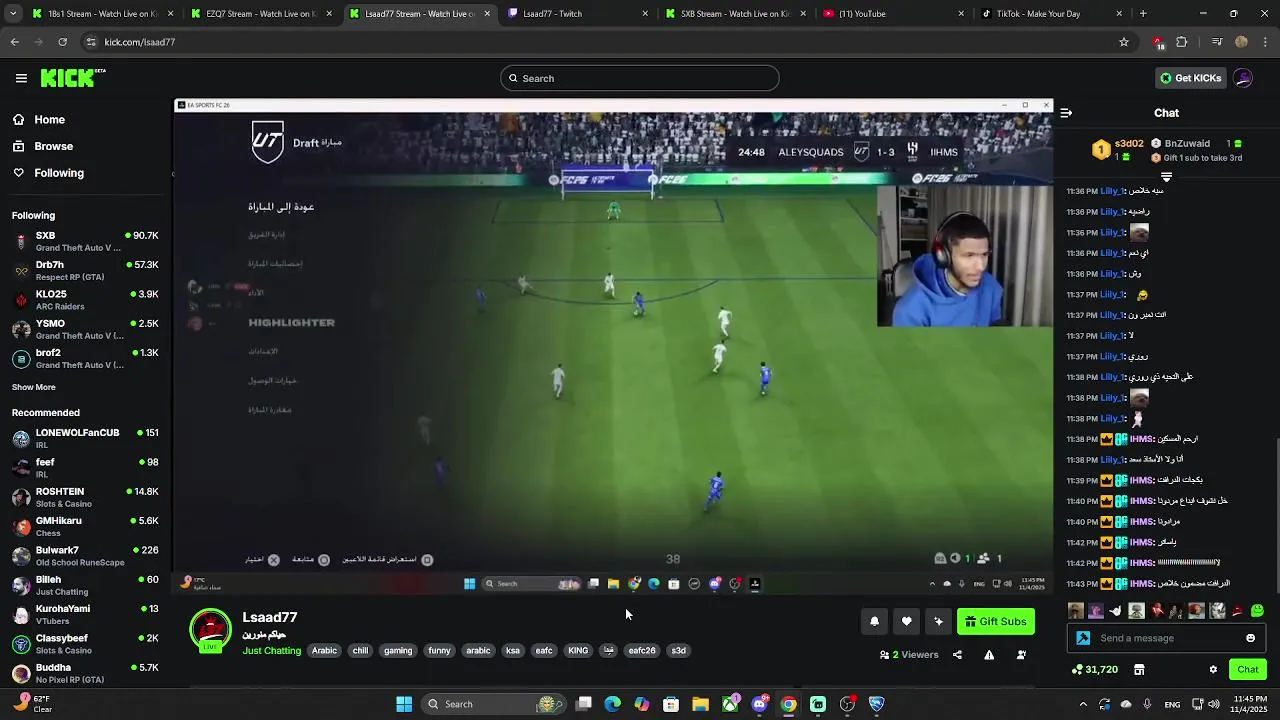Click the 31,720 channel points balance
This screenshot has height=720, width=1280.
tap(1094, 669)
